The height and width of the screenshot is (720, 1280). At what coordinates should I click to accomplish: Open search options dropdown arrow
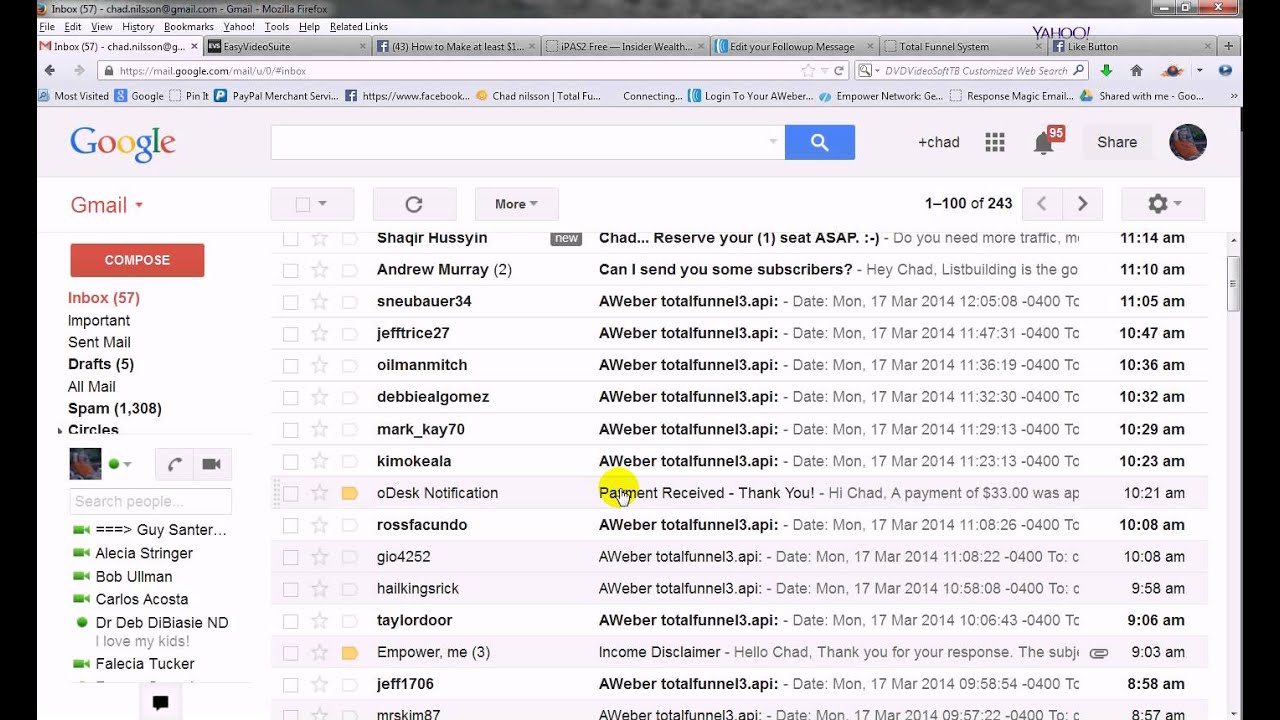point(773,142)
